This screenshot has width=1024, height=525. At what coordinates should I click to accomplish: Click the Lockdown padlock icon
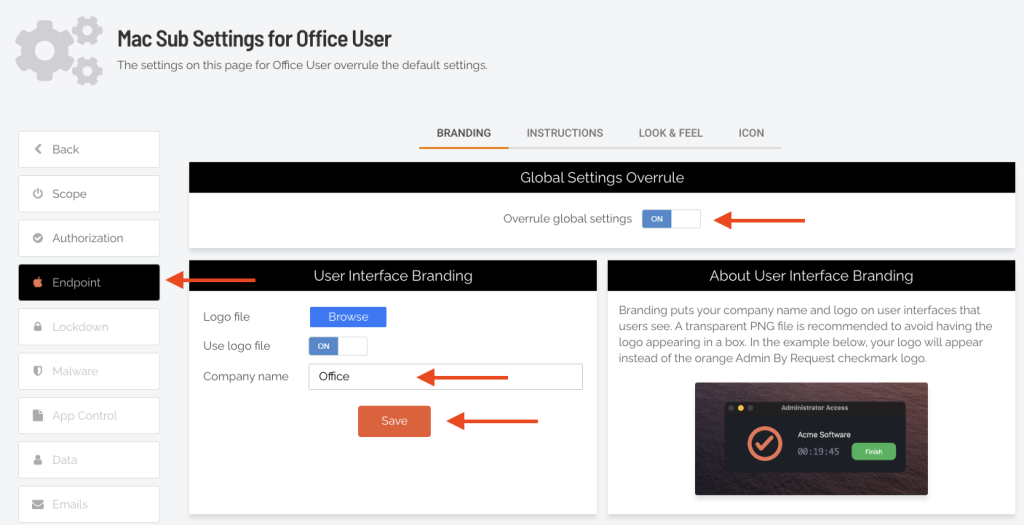(x=38, y=327)
